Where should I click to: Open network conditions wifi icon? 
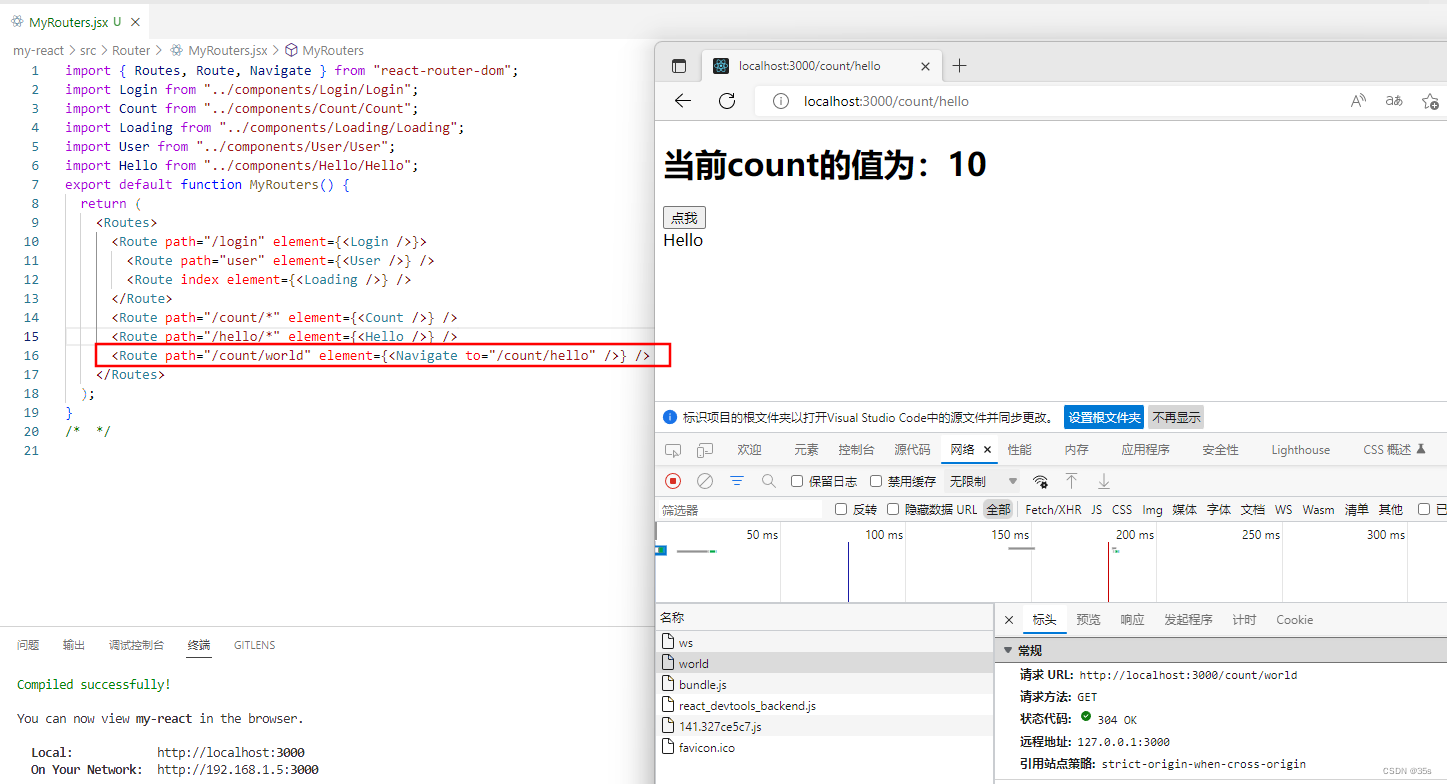[1040, 481]
